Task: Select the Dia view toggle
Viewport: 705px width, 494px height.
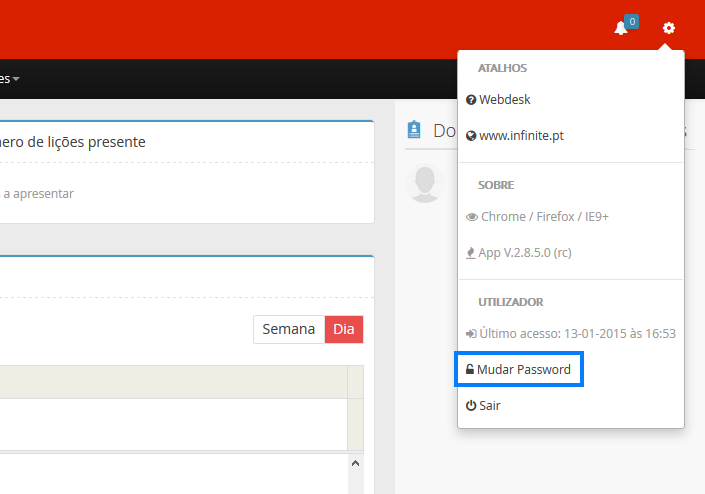Action: (x=344, y=329)
